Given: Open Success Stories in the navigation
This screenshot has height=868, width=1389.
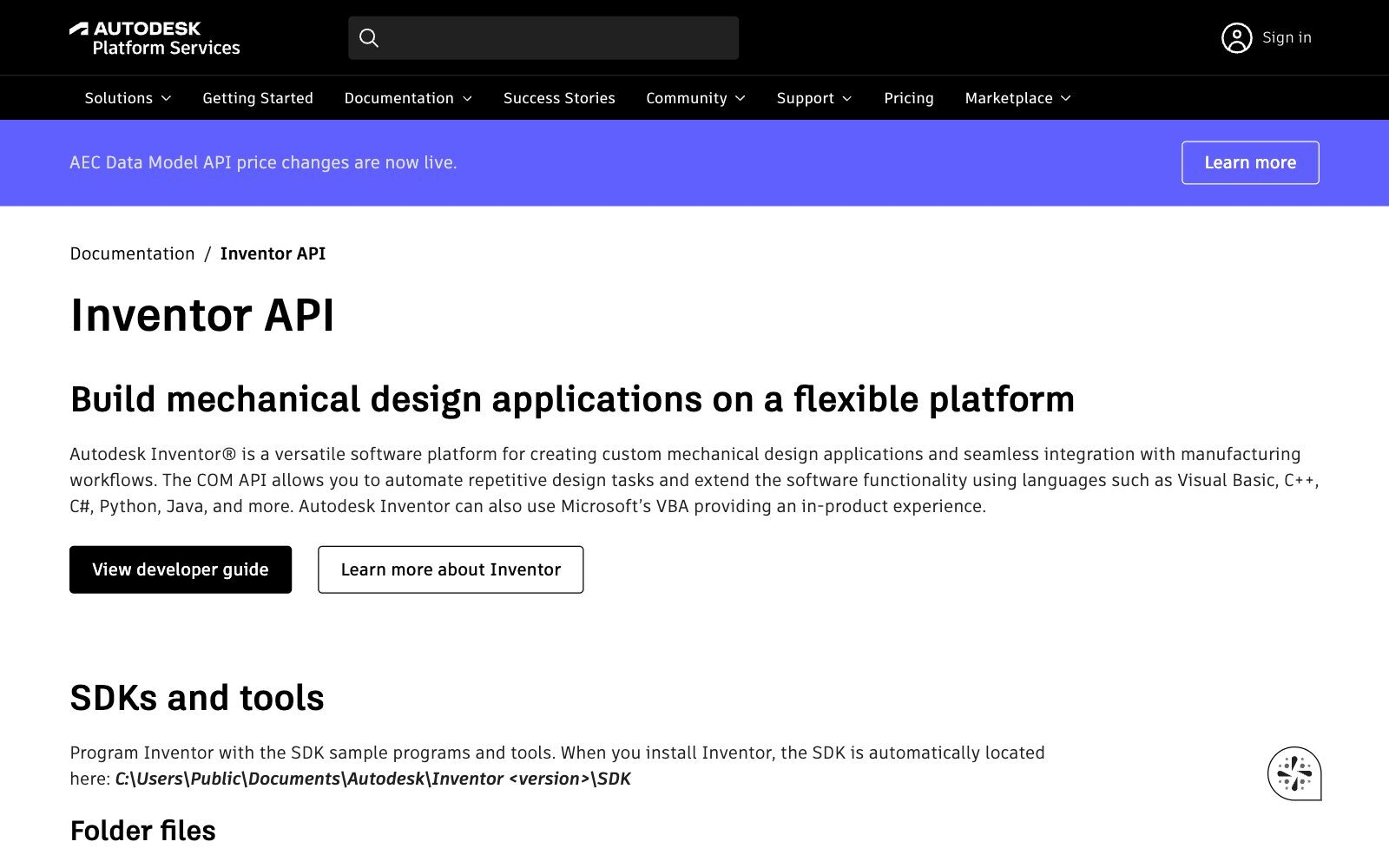Looking at the screenshot, I should click(559, 98).
